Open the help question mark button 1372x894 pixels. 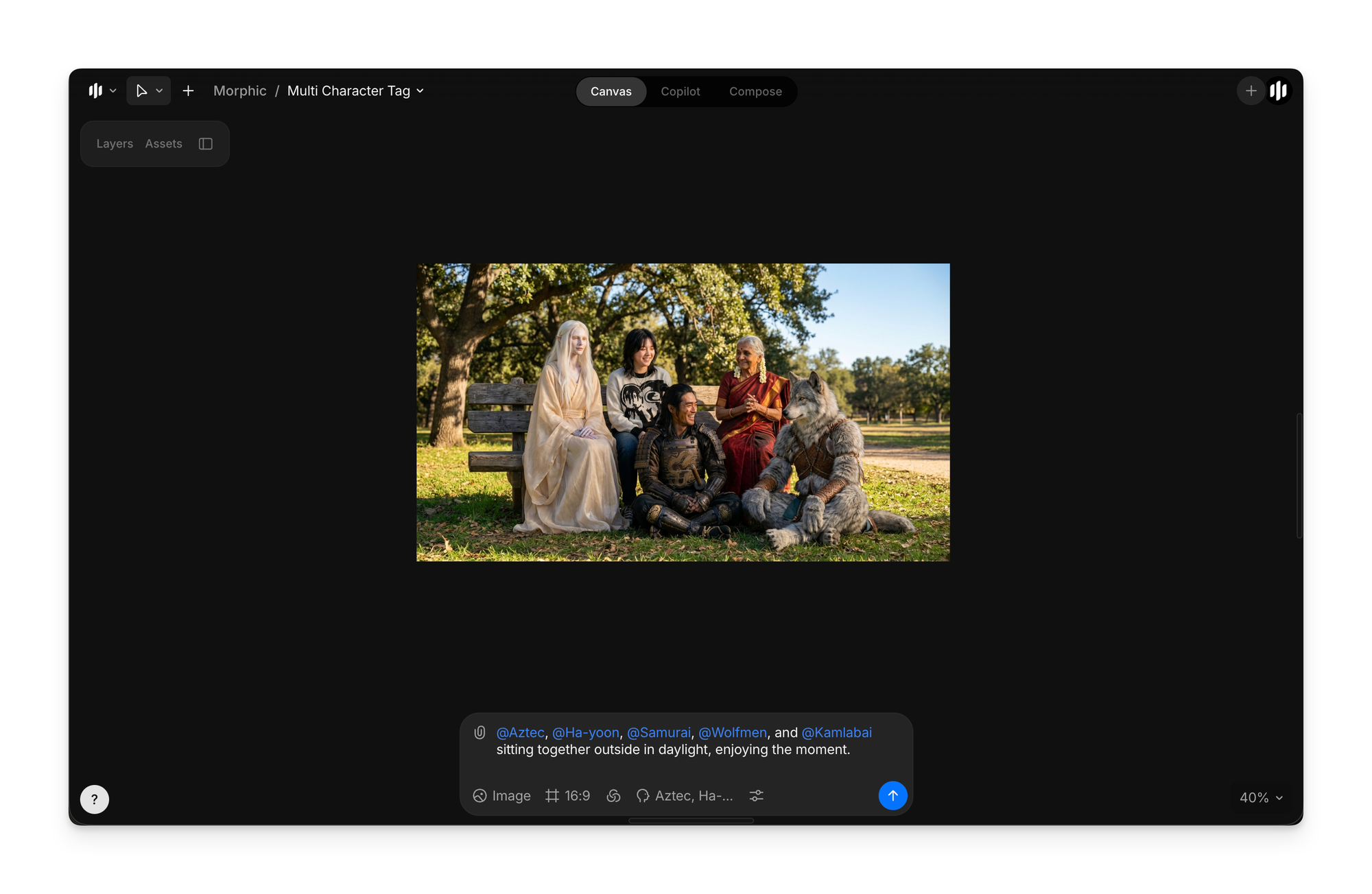pyautogui.click(x=95, y=799)
